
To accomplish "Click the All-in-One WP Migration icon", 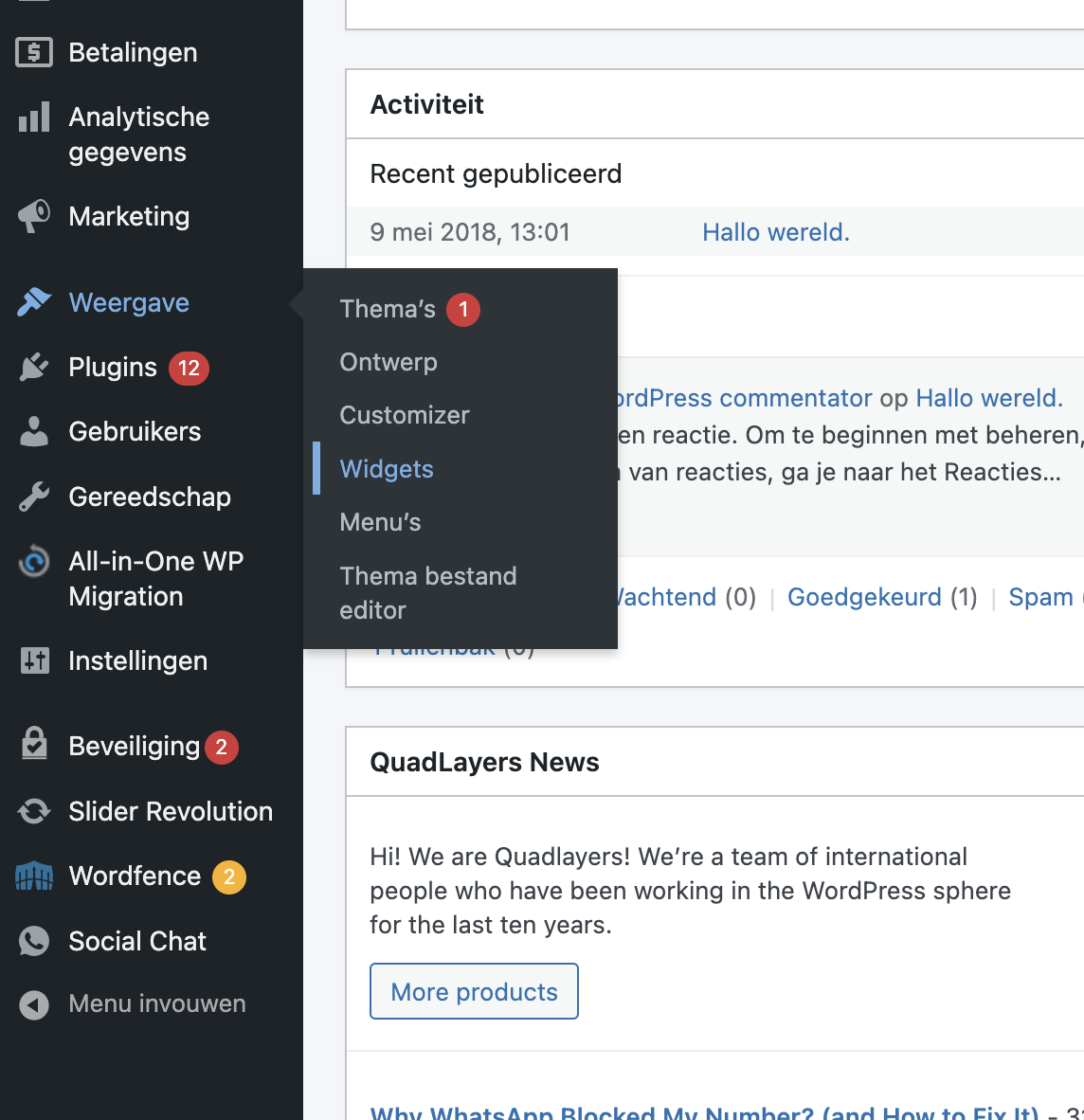I will [x=34, y=562].
